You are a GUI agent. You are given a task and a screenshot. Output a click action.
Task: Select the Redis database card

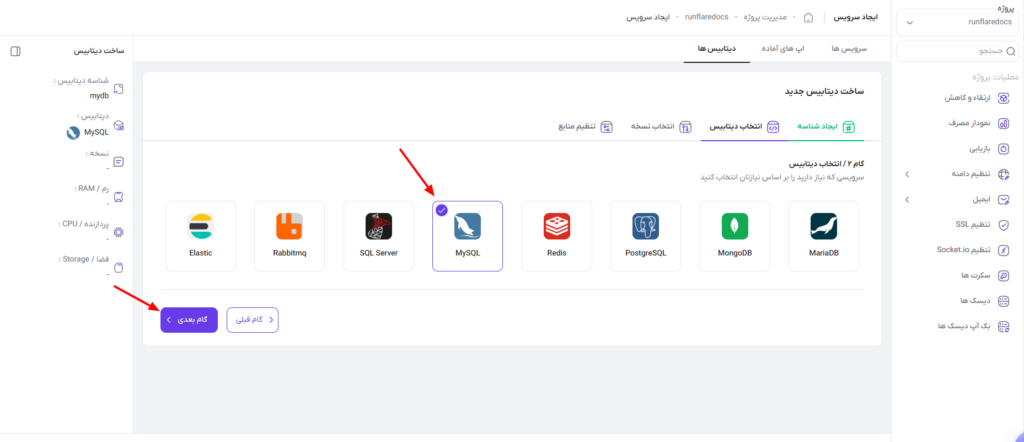[x=556, y=236]
